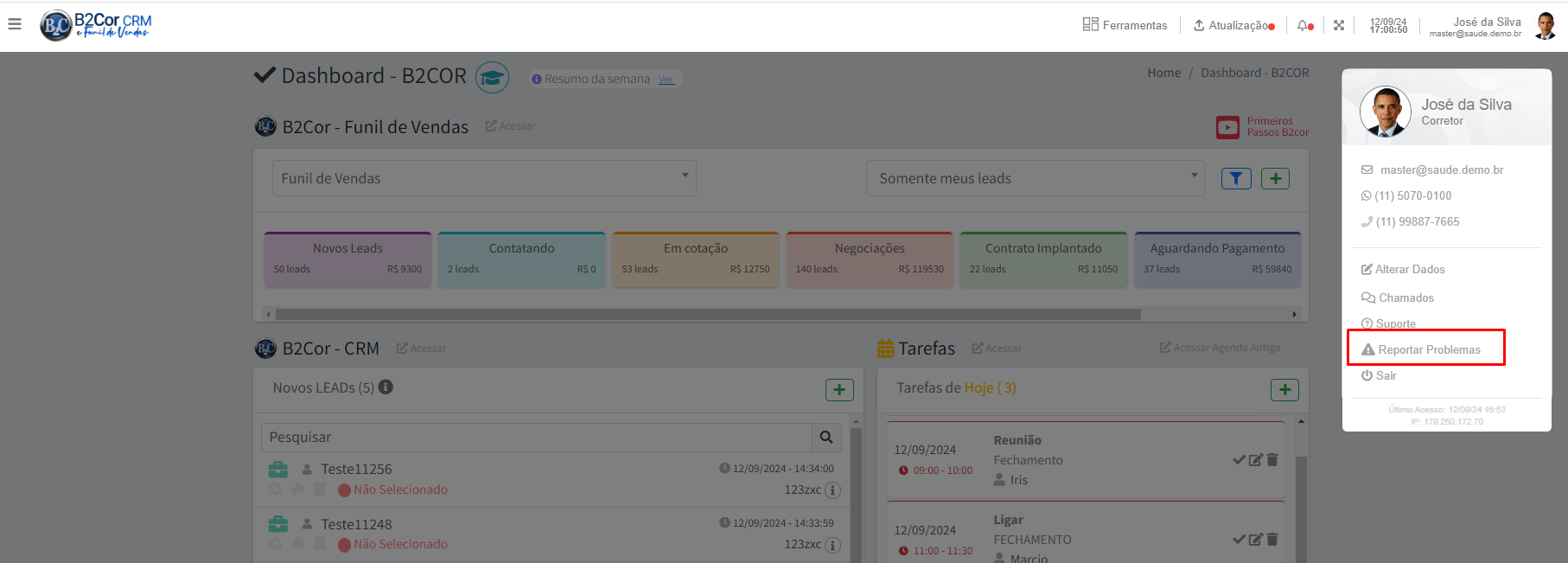Click the blue funnel filter icon

pyautogui.click(x=1235, y=178)
